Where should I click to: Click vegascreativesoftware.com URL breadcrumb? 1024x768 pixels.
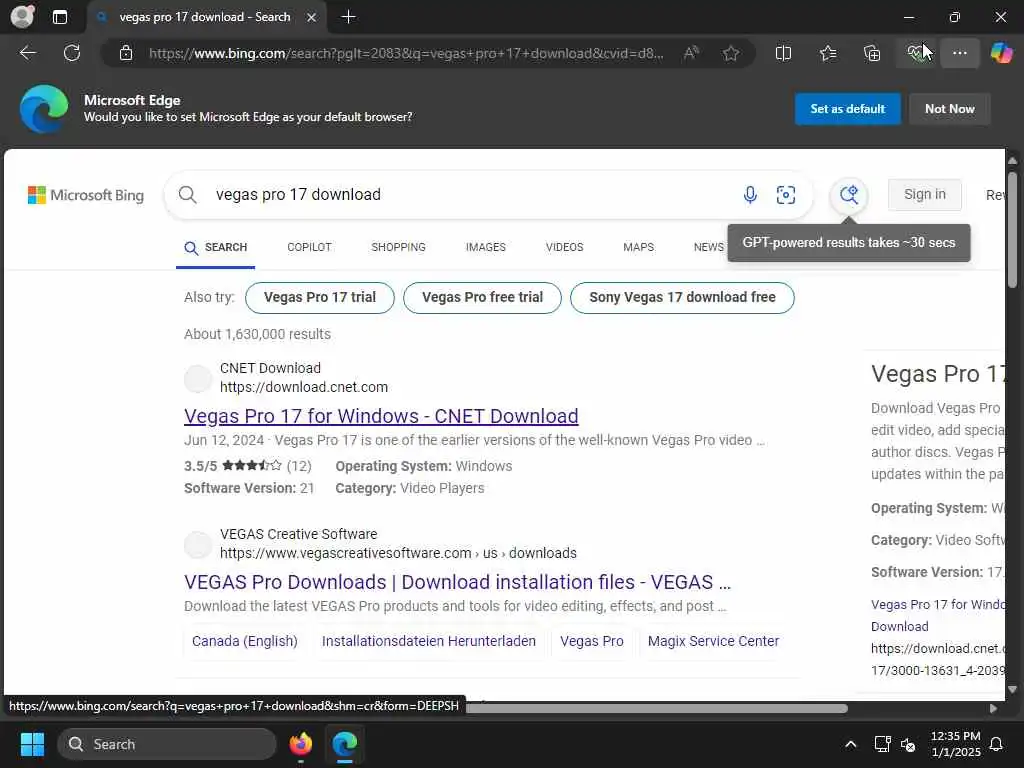coord(398,553)
